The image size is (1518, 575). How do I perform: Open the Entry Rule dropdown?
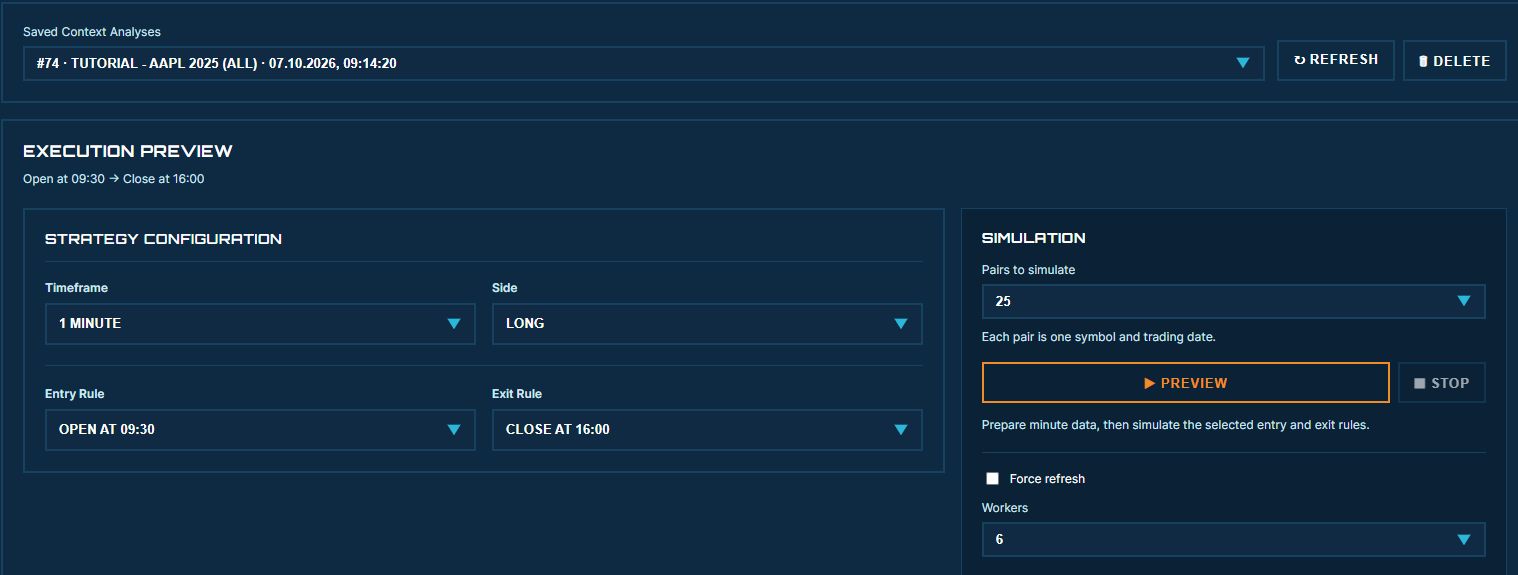(260, 430)
